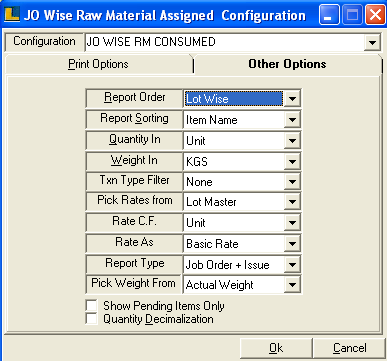Click the Configuration label

tap(44, 41)
